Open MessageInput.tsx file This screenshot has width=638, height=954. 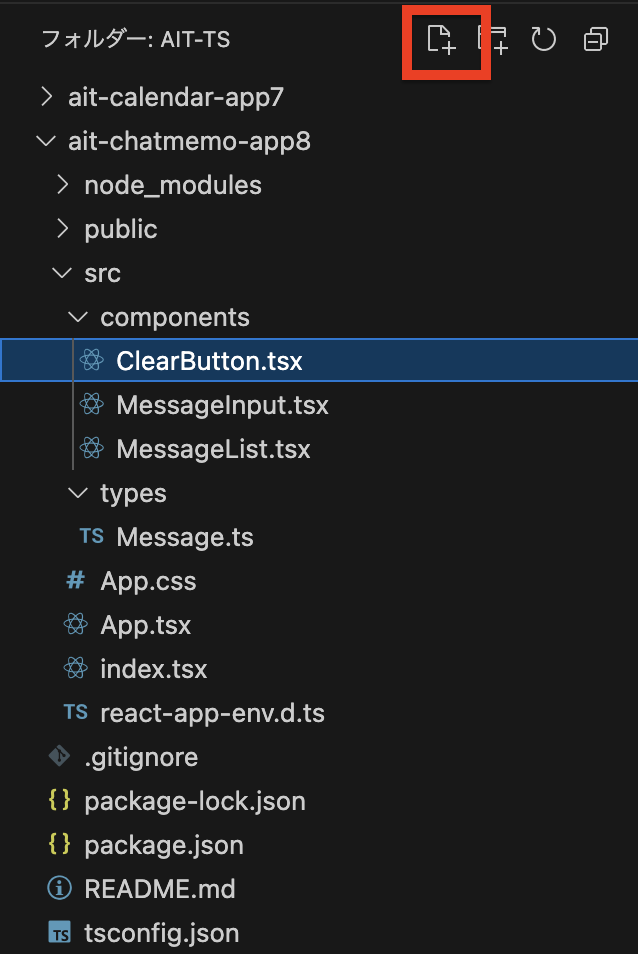(x=223, y=405)
